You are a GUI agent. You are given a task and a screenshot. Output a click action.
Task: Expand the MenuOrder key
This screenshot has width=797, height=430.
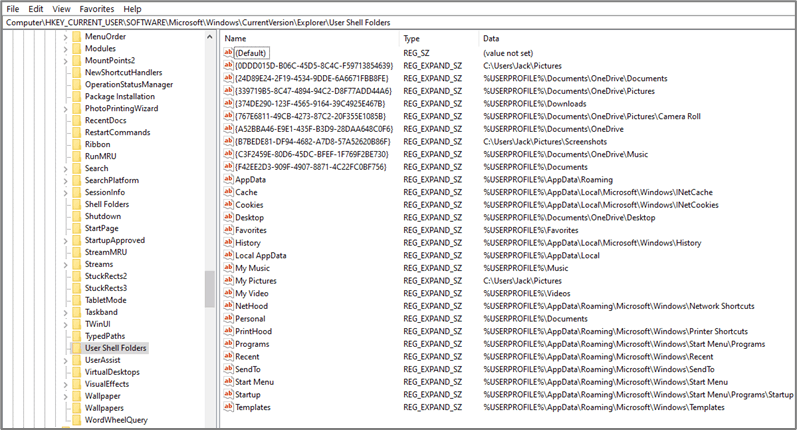pyautogui.click(x=65, y=37)
